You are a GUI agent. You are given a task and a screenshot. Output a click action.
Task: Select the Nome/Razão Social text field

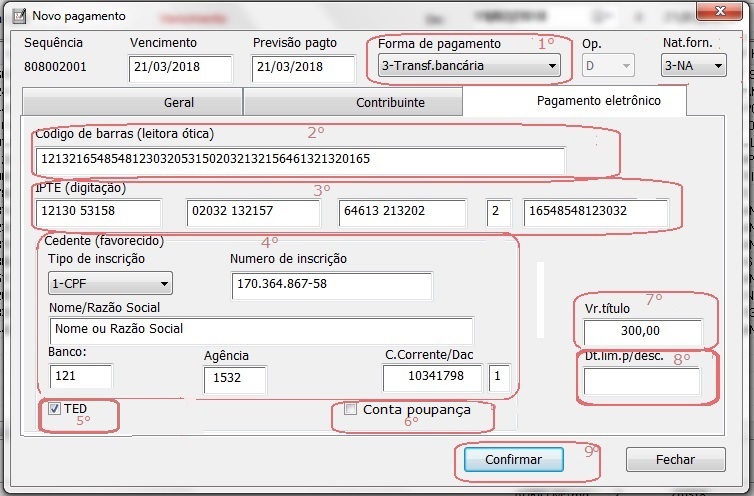tap(260, 329)
